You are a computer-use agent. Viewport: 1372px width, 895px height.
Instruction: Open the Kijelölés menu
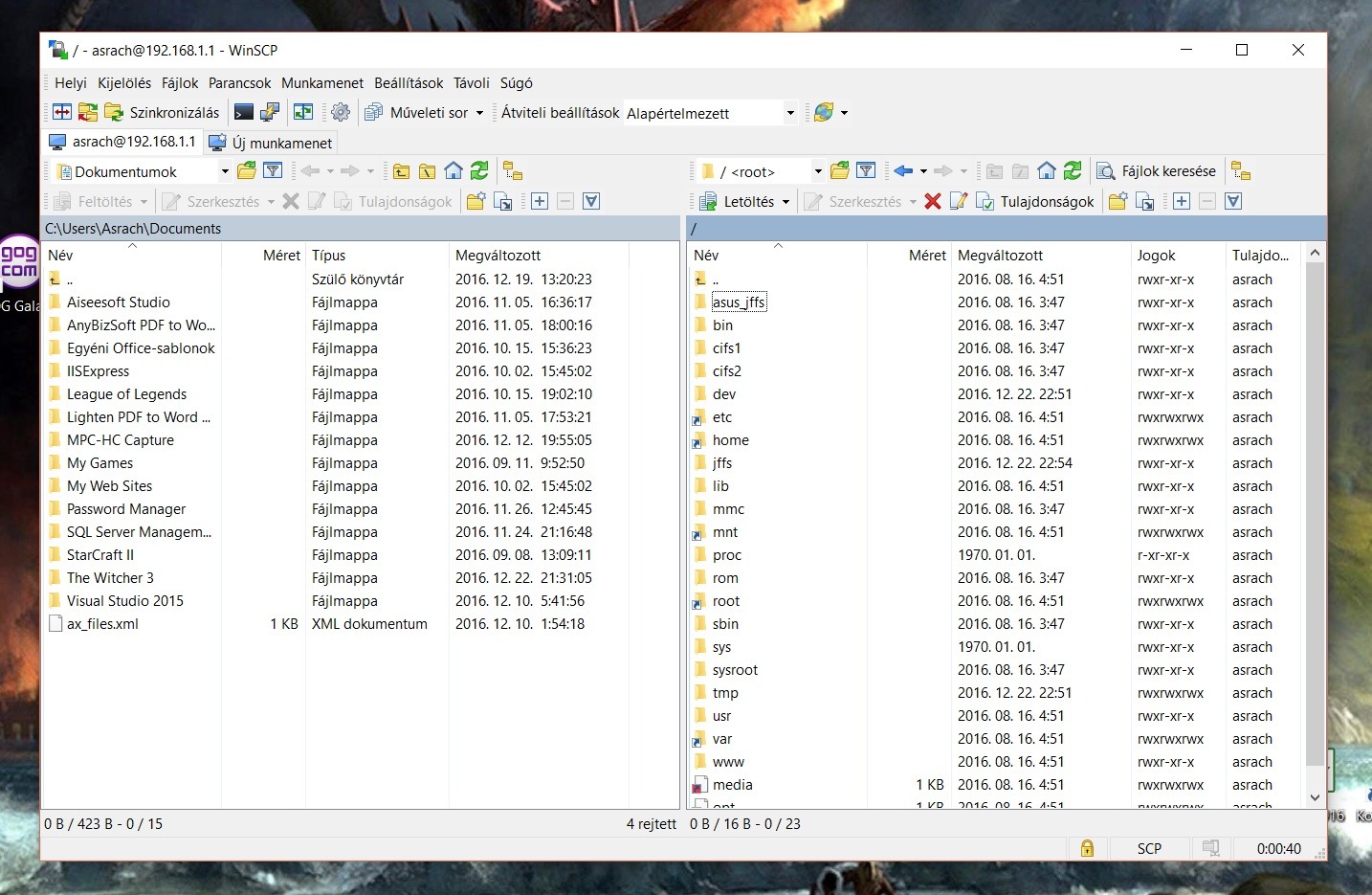[x=124, y=83]
